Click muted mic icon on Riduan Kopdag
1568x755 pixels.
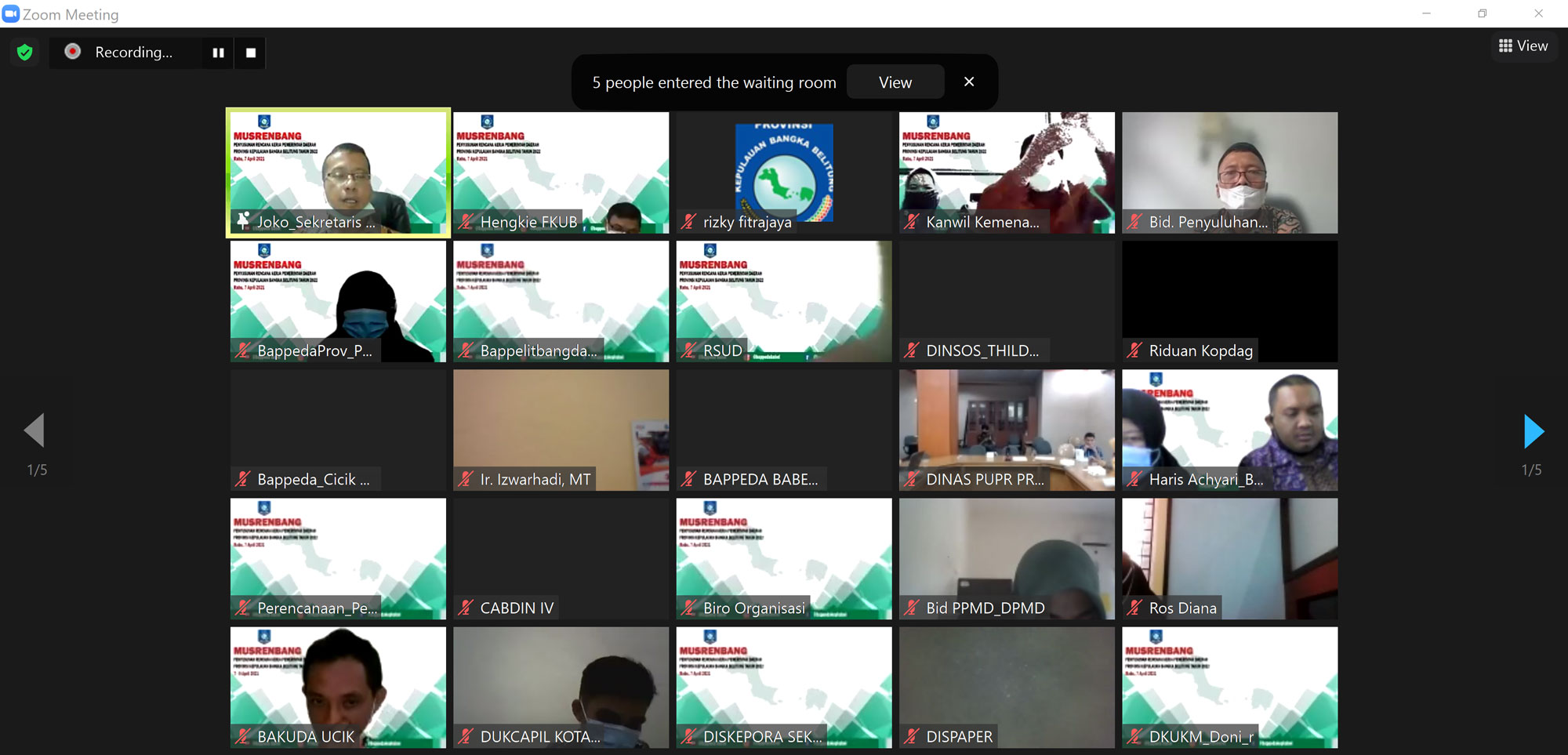pyautogui.click(x=1134, y=350)
